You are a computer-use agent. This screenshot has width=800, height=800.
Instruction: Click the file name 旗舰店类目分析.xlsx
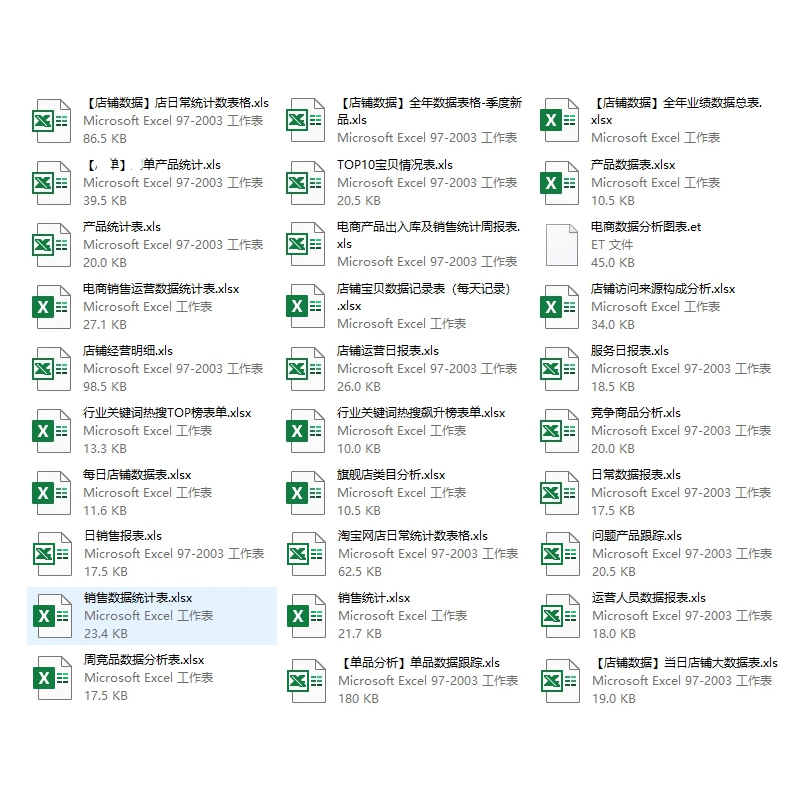point(391,474)
